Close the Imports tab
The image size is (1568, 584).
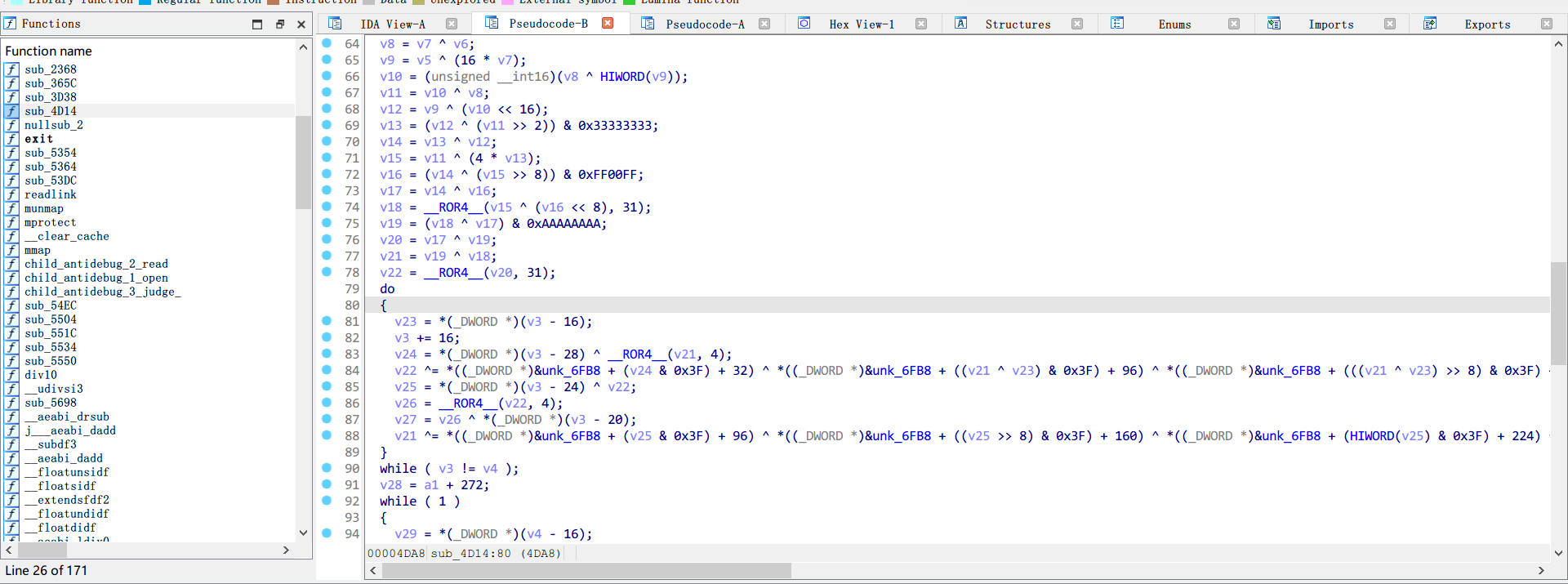click(1390, 24)
